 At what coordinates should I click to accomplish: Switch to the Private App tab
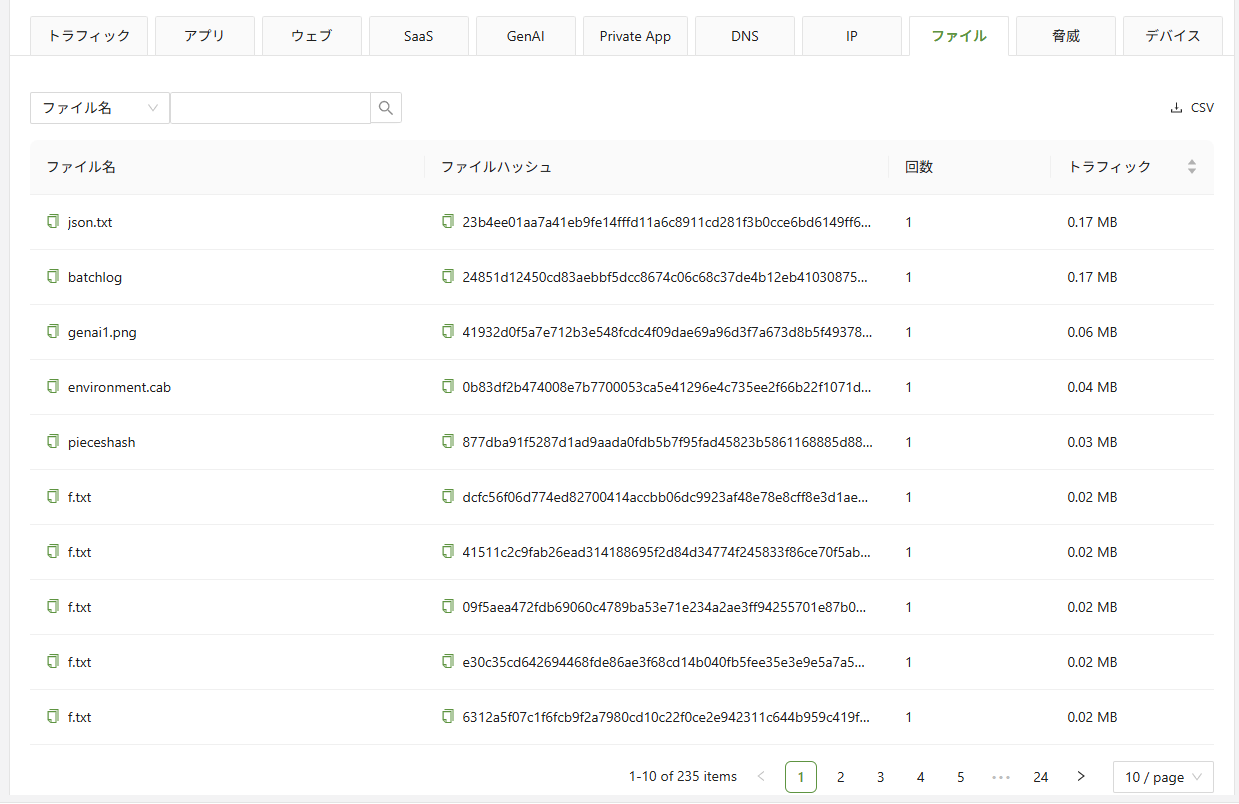[x=635, y=36]
